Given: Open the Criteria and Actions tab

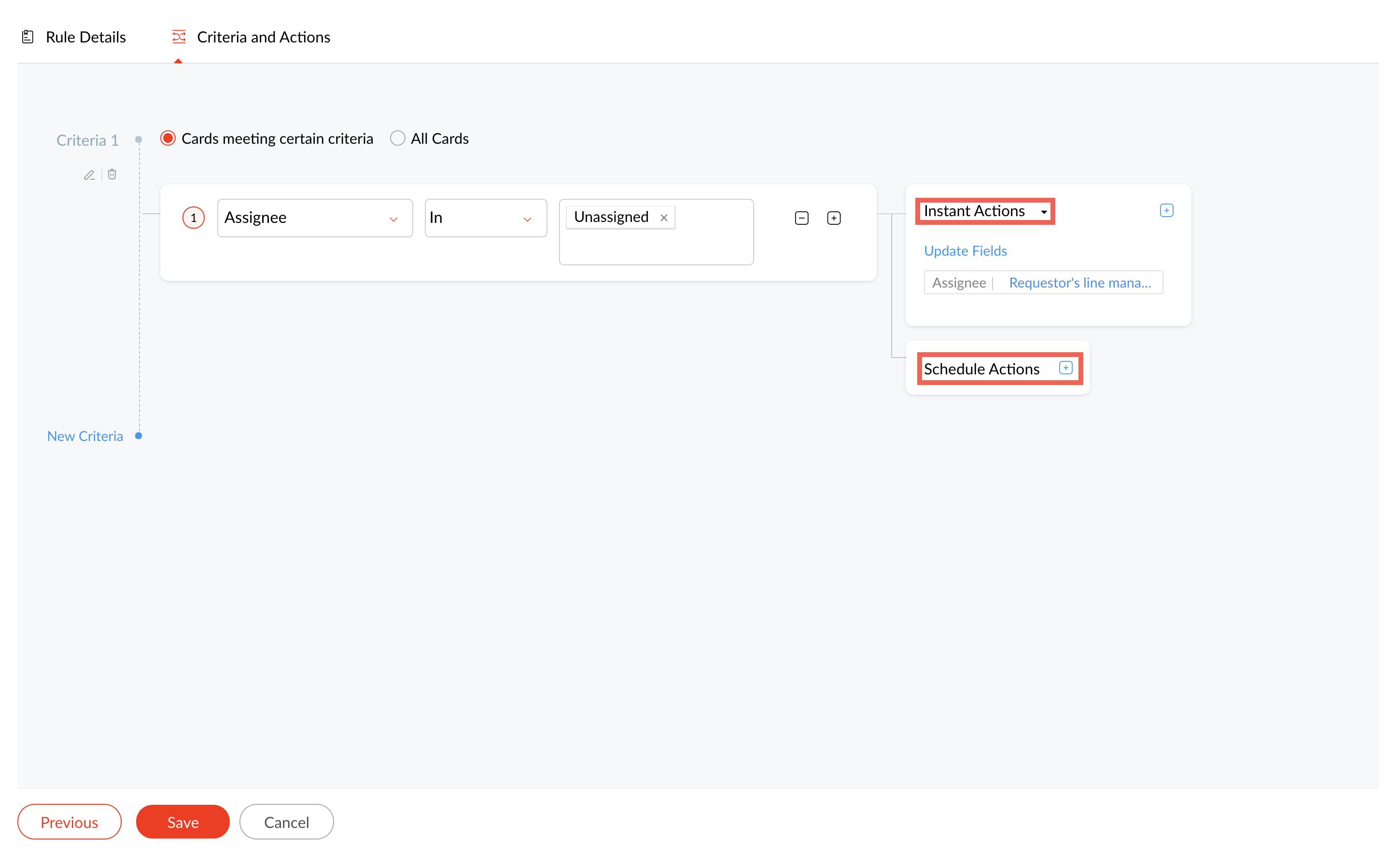Looking at the screenshot, I should click(x=263, y=37).
